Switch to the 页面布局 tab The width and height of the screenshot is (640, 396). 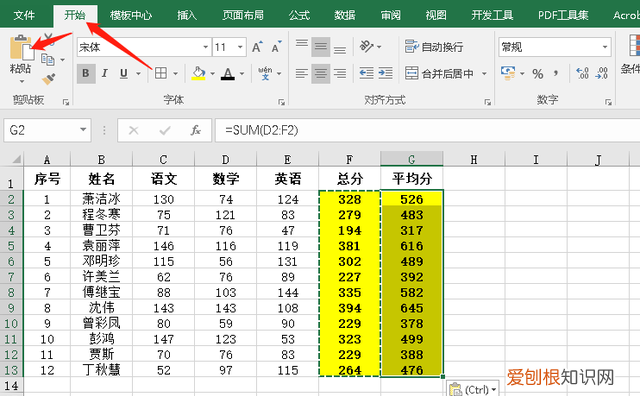[243, 16]
